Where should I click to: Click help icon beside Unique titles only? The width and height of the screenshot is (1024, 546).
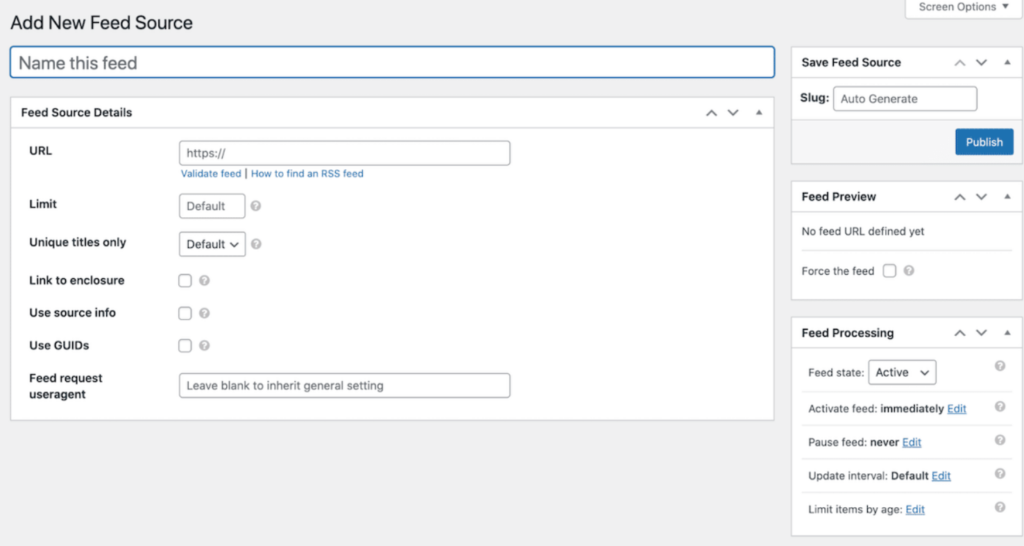(256, 244)
